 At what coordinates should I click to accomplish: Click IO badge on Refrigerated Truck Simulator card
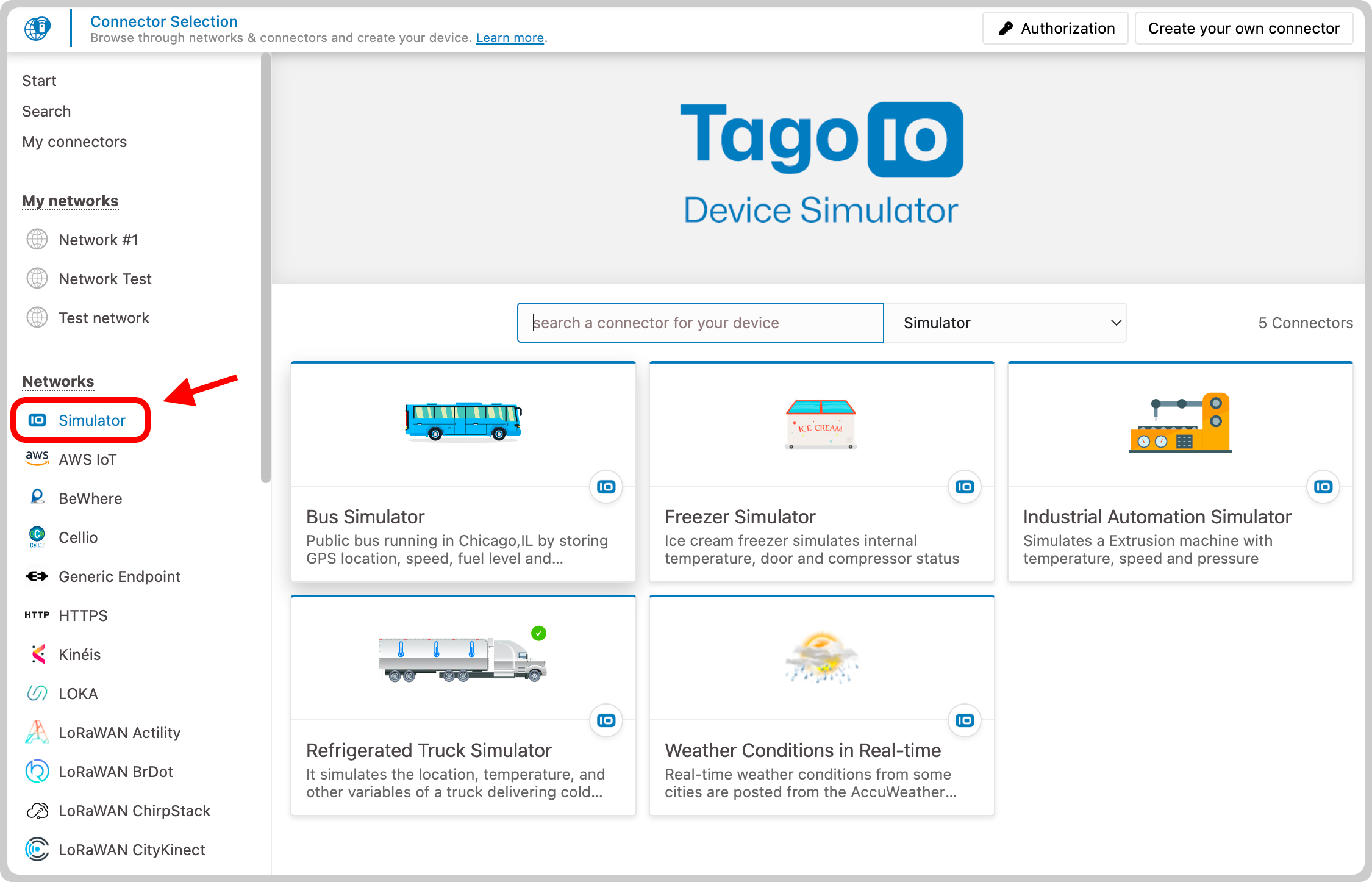(x=606, y=720)
